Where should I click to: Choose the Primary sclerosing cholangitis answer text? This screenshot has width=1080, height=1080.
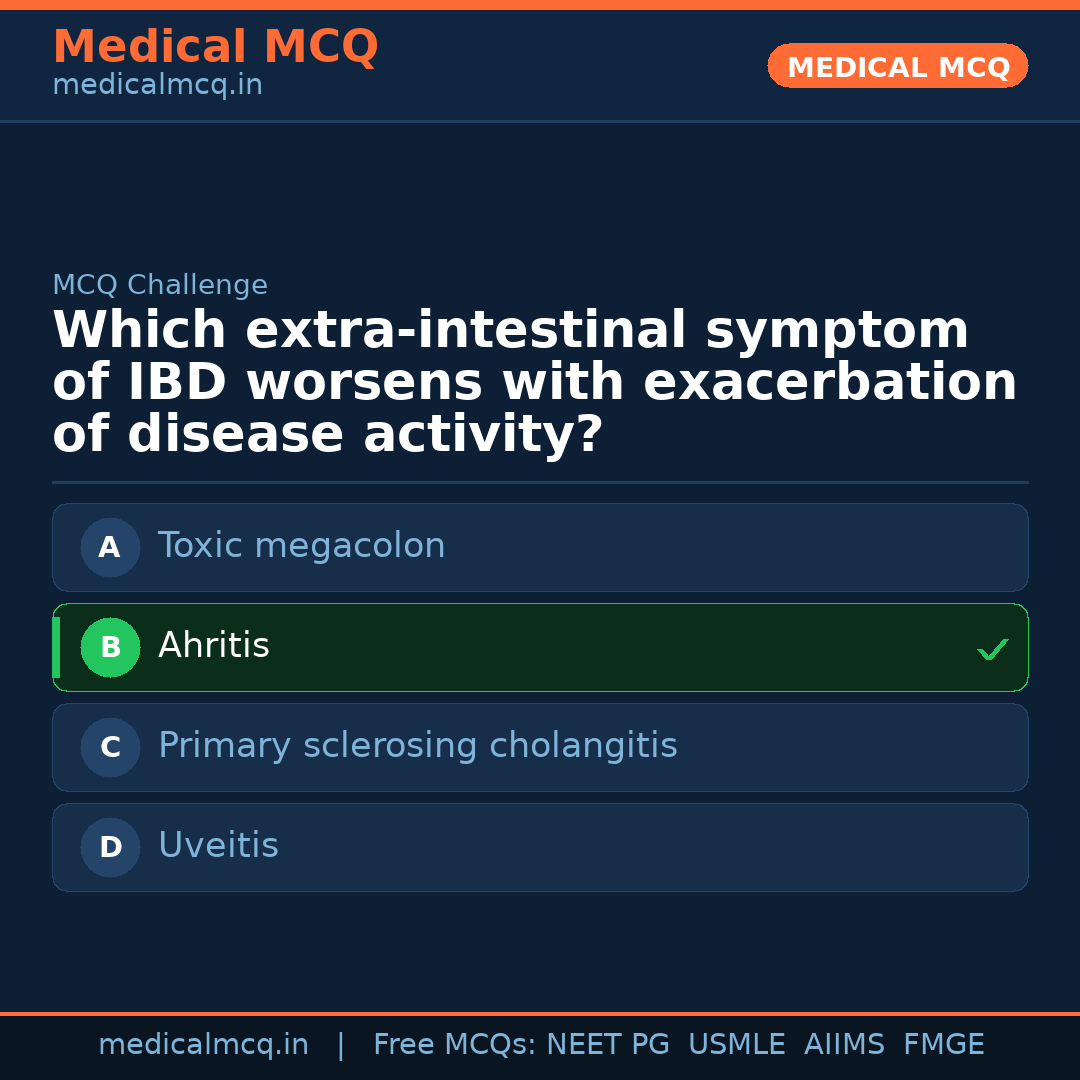417,746
